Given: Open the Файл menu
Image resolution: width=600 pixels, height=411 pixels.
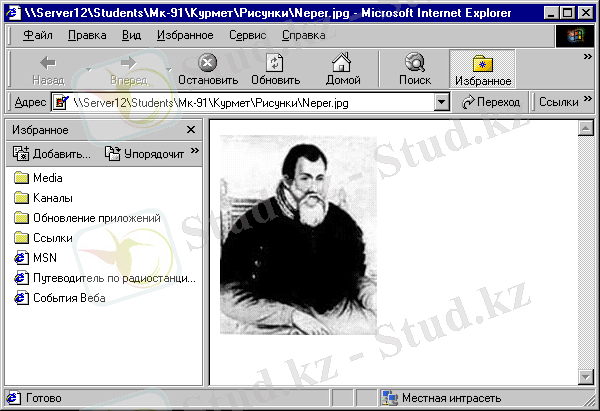Looking at the screenshot, I should click(38, 35).
